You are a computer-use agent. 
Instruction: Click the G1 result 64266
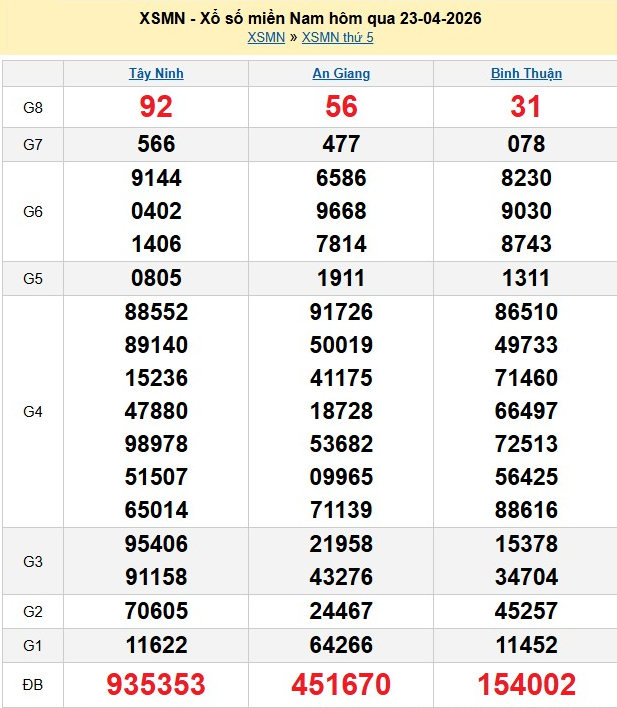pos(341,646)
